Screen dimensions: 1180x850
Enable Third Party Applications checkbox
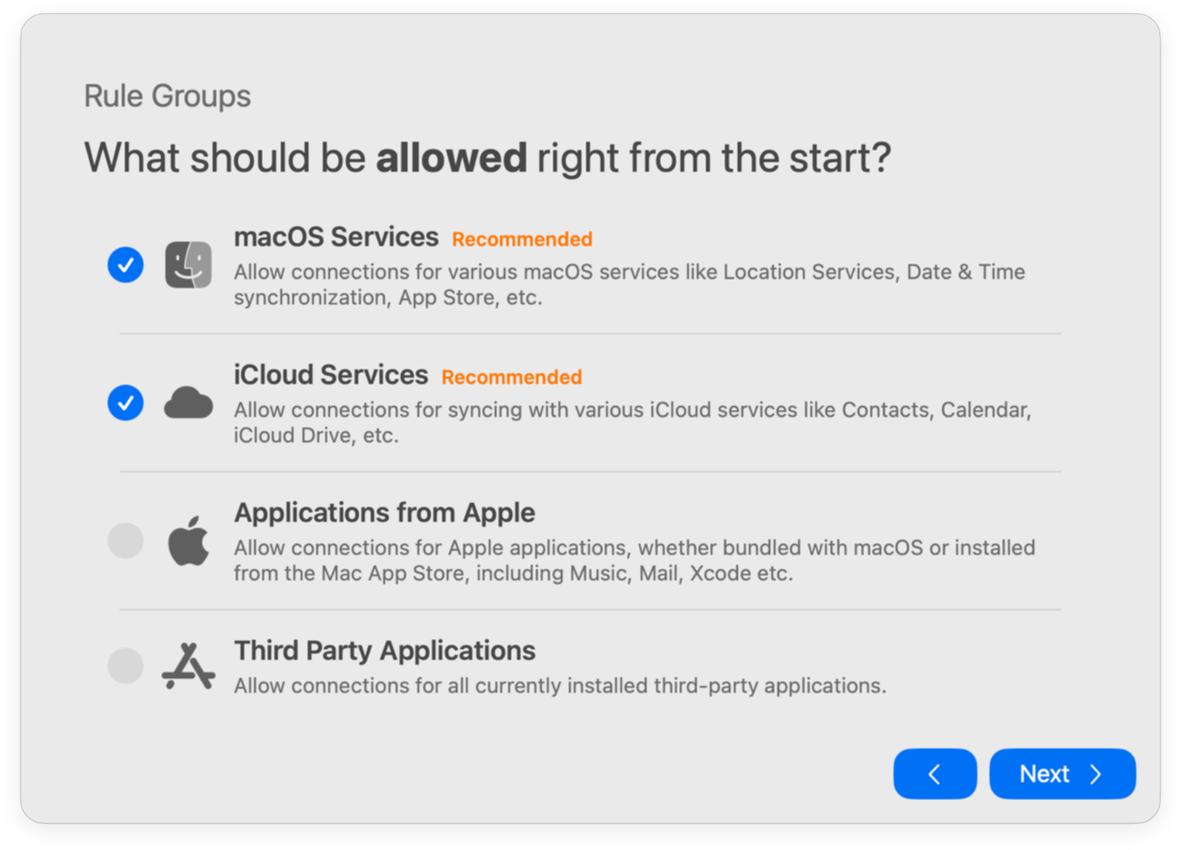click(x=126, y=666)
